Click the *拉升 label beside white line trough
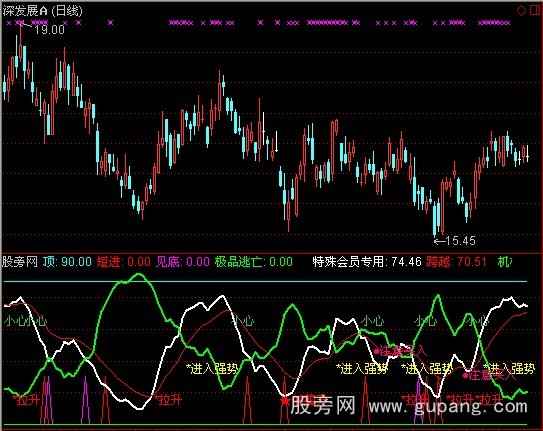 pos(168,400)
